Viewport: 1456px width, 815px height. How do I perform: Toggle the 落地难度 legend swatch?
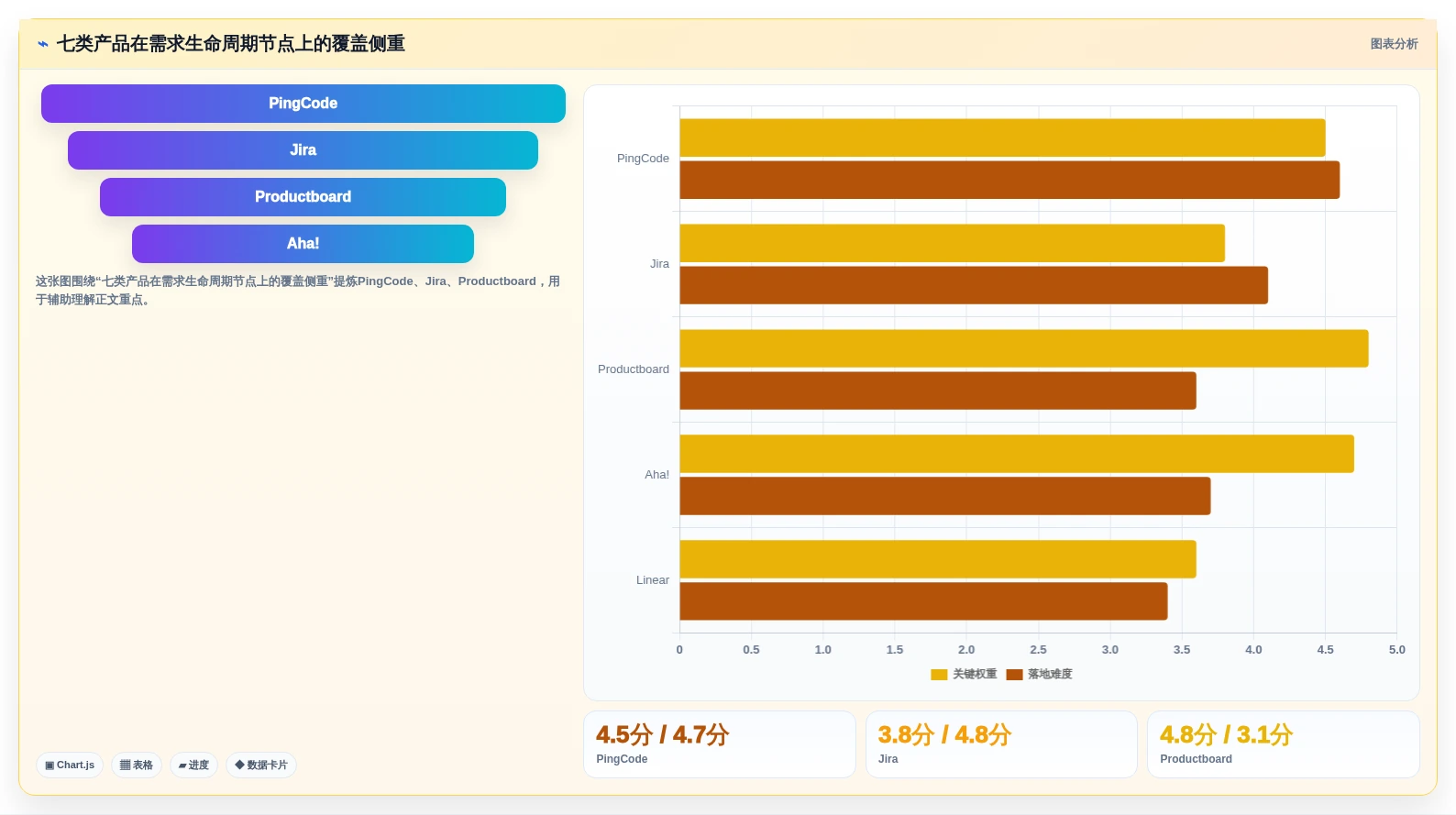[x=1014, y=675]
